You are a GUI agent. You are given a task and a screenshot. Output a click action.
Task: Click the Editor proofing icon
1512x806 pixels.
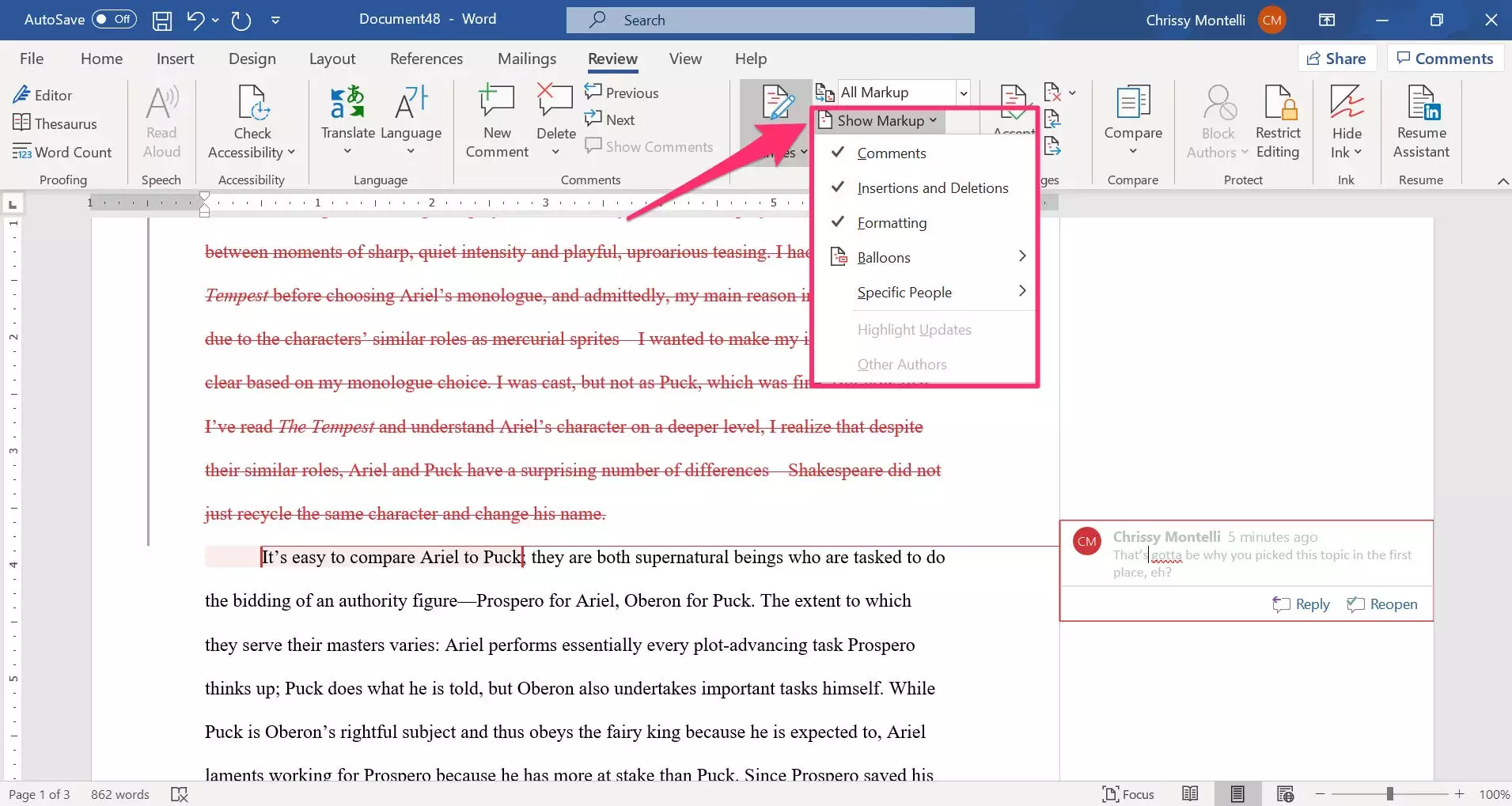pyautogui.click(x=22, y=95)
